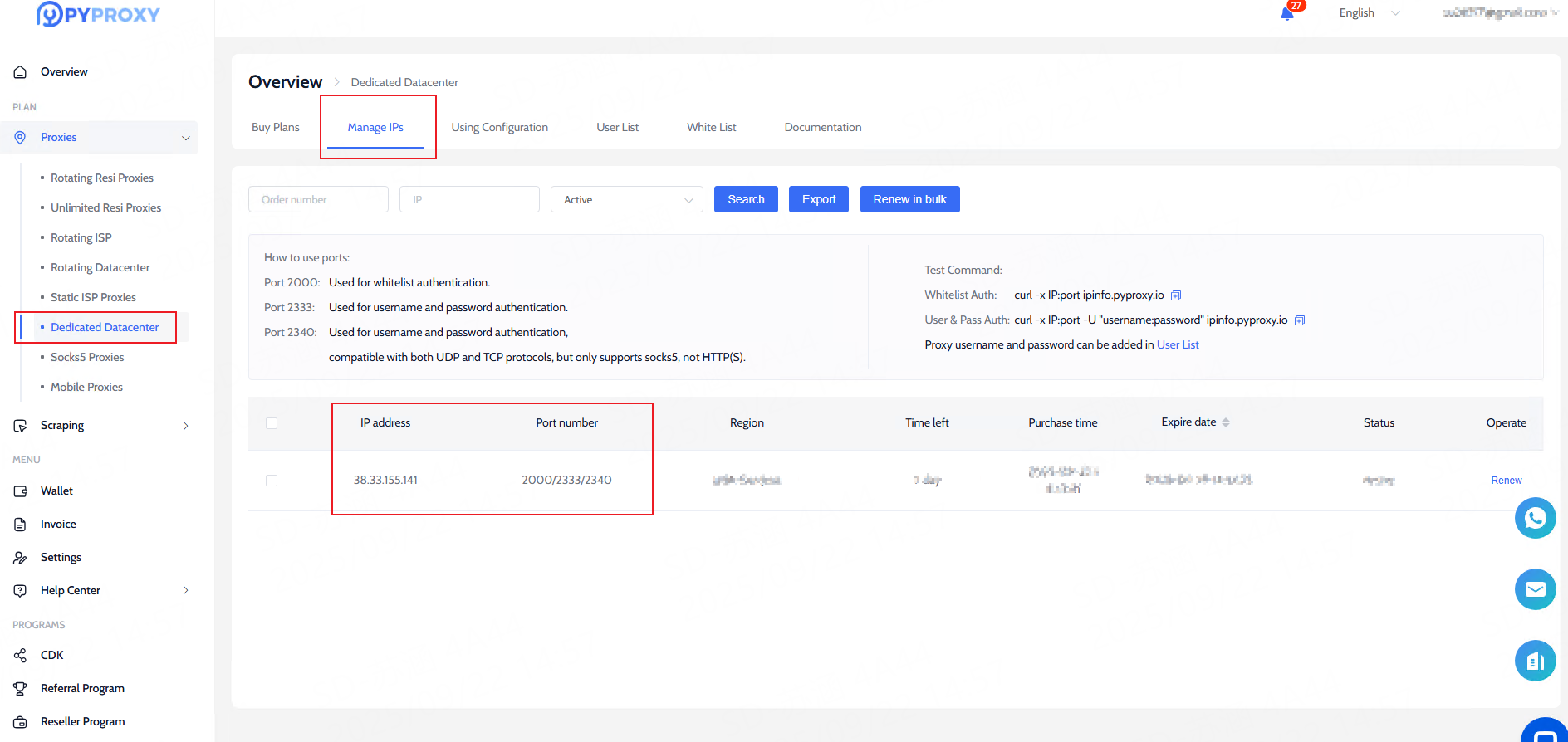Click the notification bell icon
The width and height of the screenshot is (1568, 742).
(x=1286, y=13)
